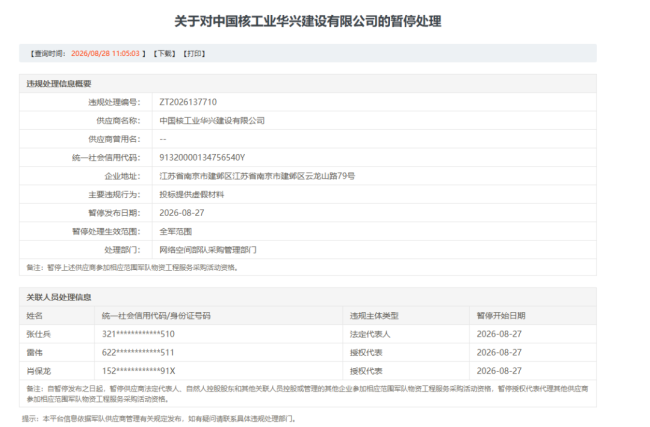650x427 pixels.
Task: Click the 【下载】 download link
Action: point(165,53)
